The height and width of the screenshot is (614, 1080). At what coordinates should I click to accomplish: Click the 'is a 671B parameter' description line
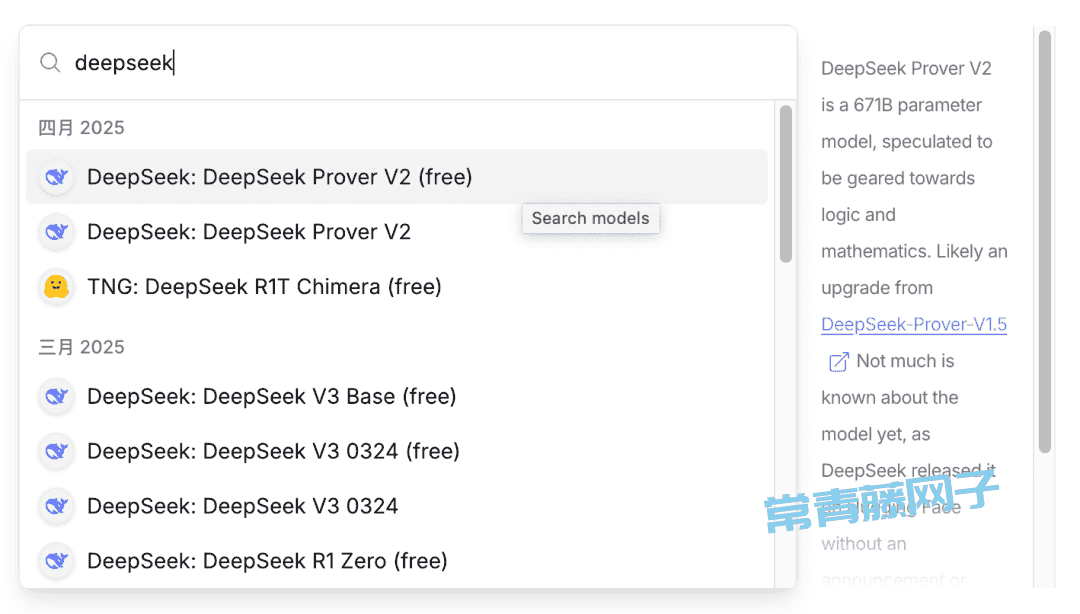902,105
